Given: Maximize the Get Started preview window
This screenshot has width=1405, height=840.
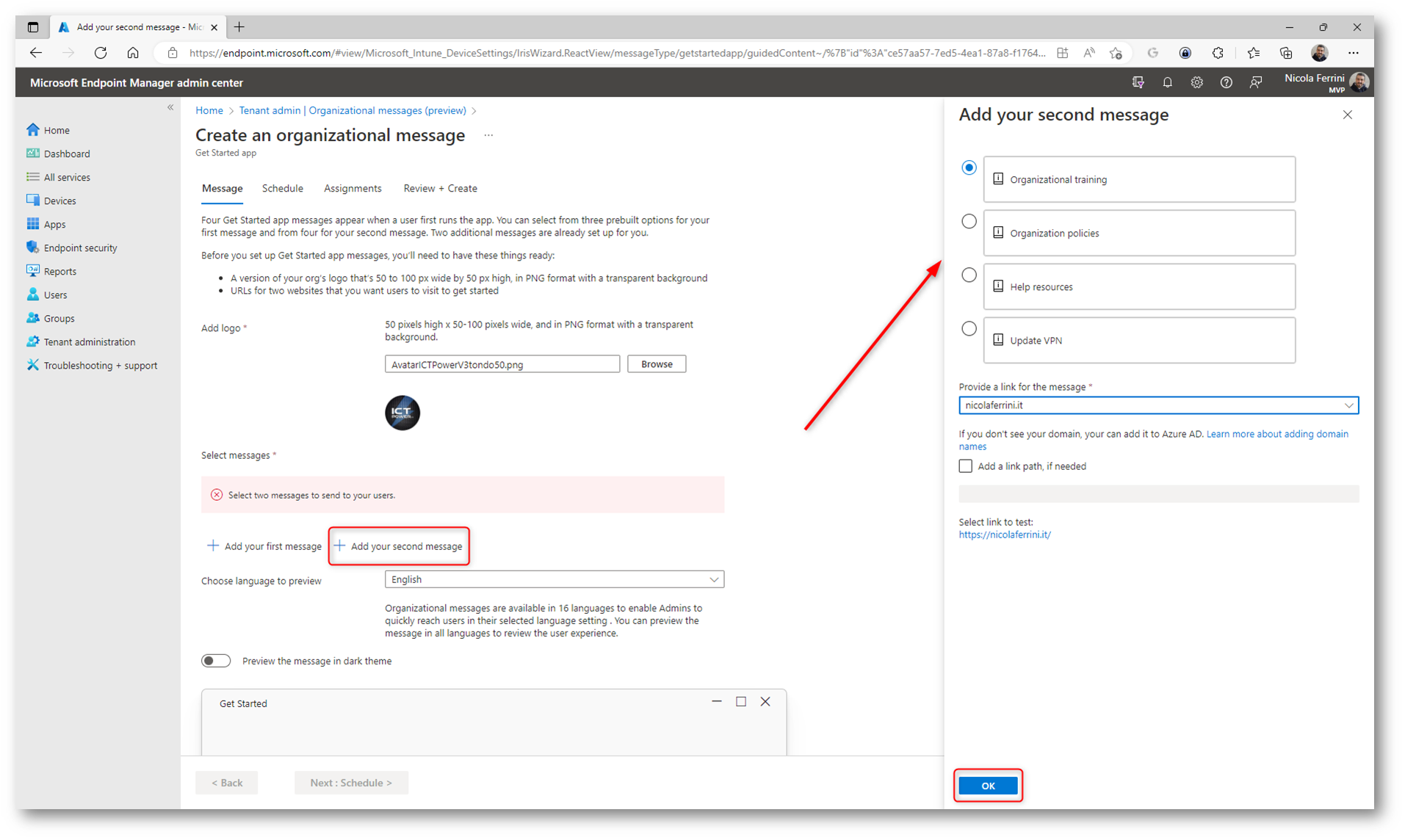Looking at the screenshot, I should 741,702.
